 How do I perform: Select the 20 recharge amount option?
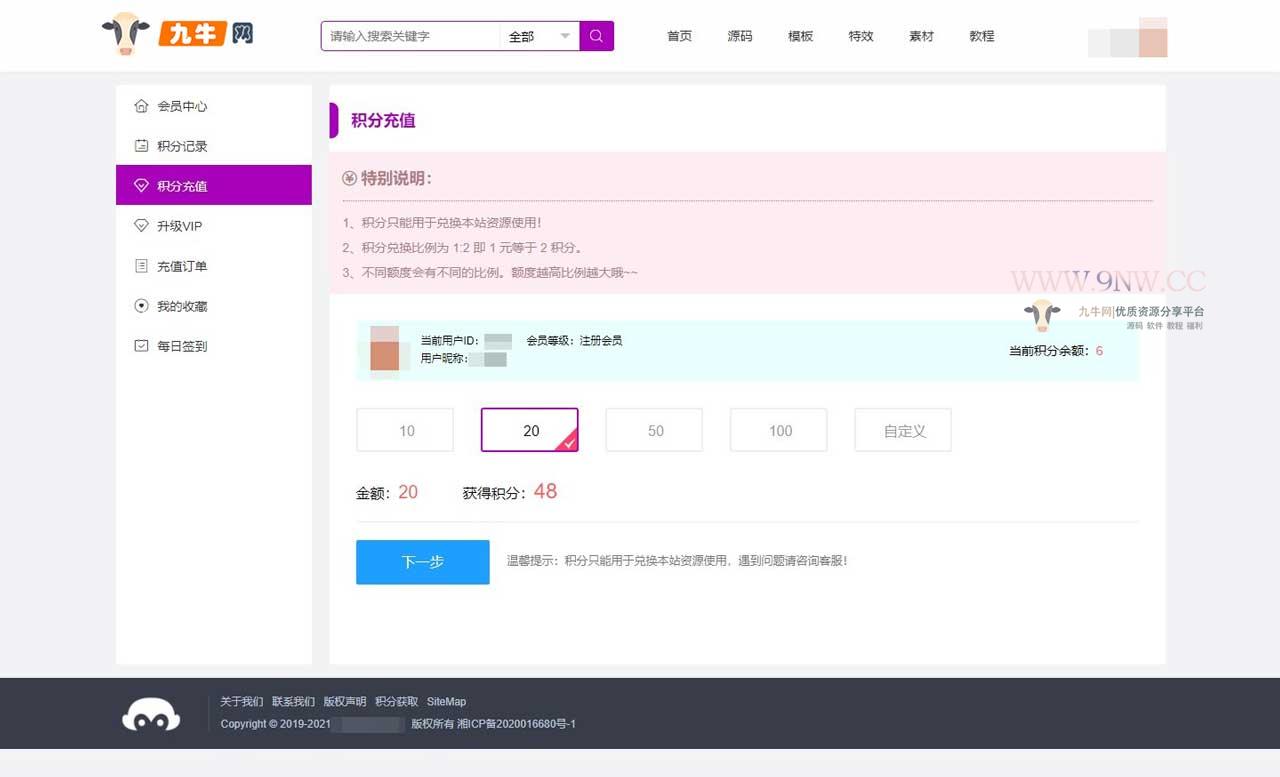[530, 430]
